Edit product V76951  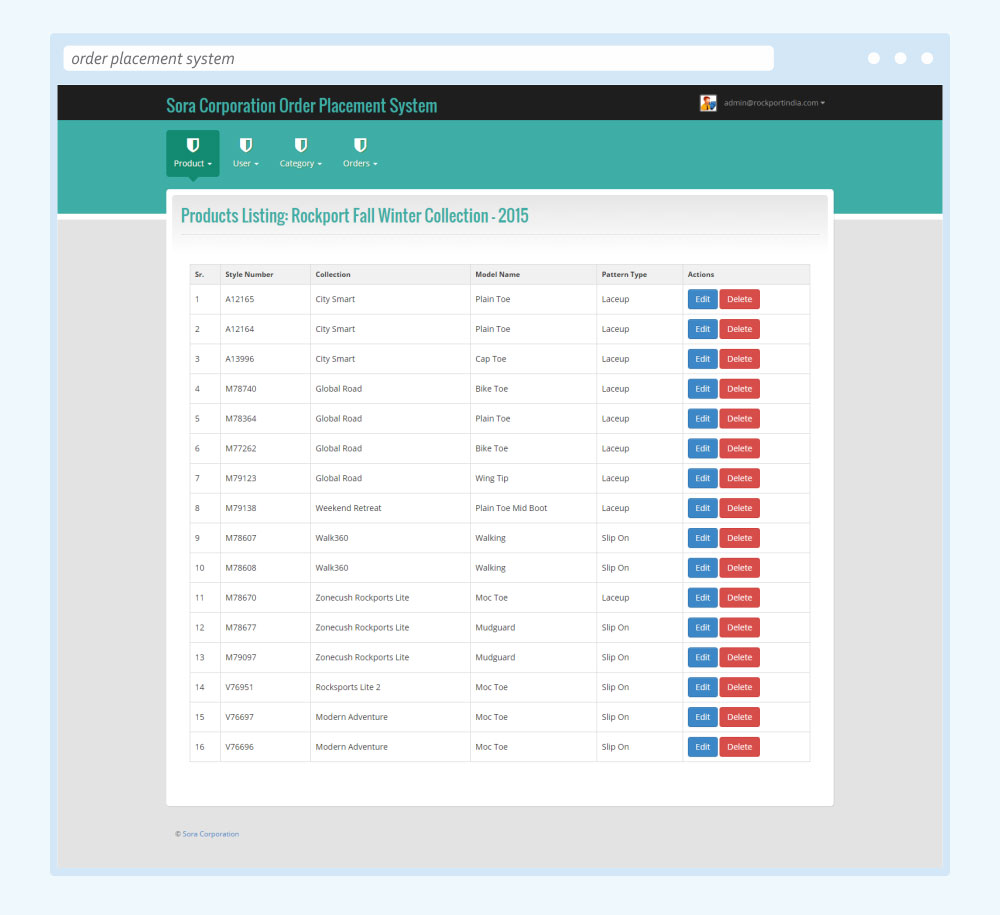coord(702,687)
